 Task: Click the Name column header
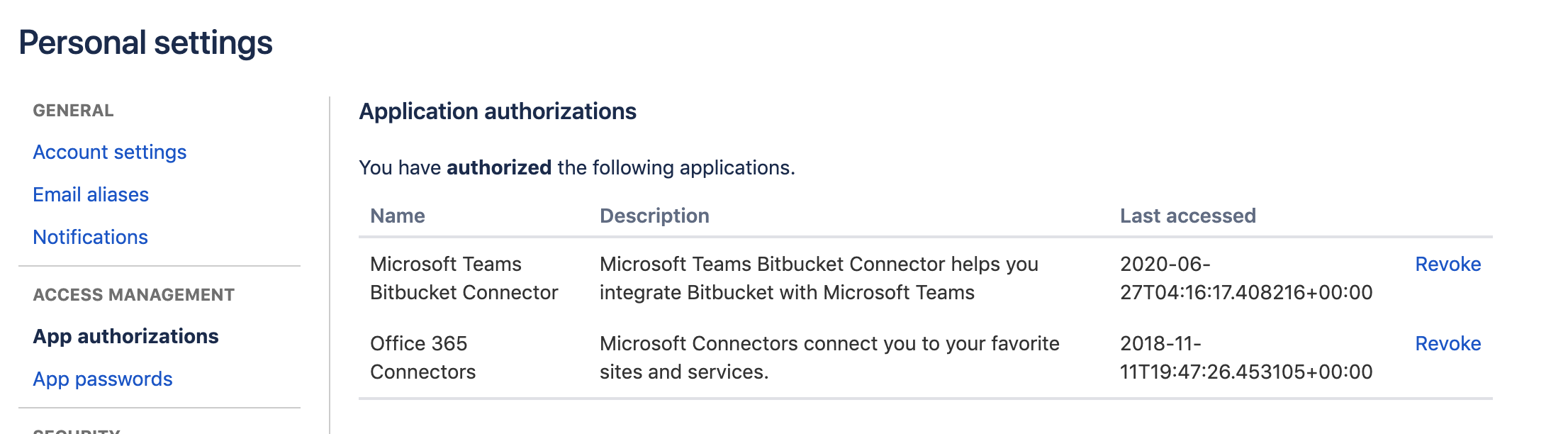coord(398,216)
